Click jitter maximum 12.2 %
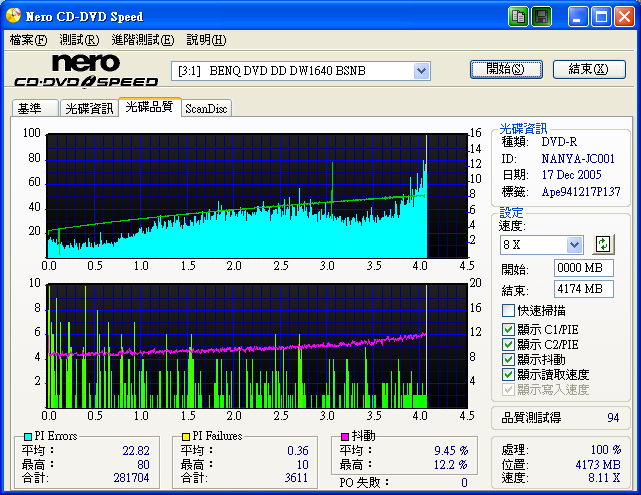The width and height of the screenshot is (641, 495). coord(450,464)
